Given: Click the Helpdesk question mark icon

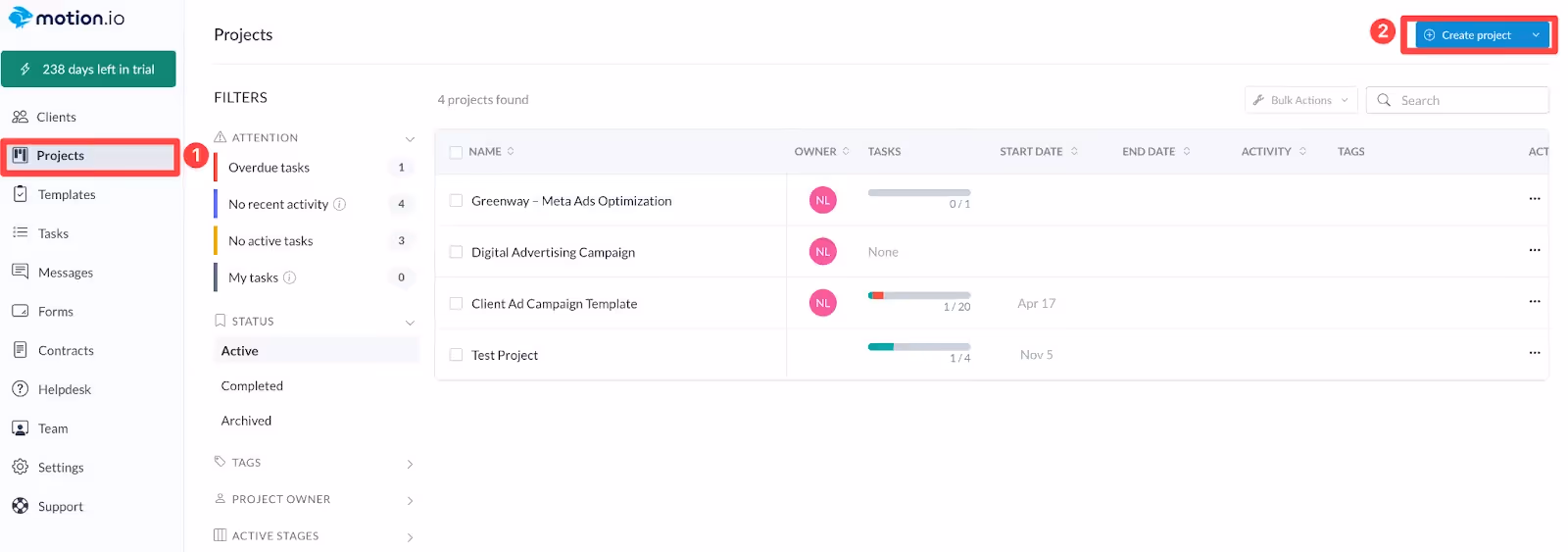Looking at the screenshot, I should pos(20,389).
